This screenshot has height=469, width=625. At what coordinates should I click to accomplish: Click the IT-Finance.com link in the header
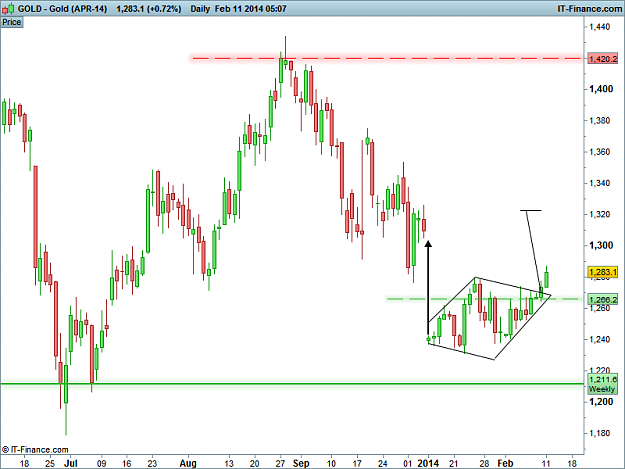coord(590,8)
